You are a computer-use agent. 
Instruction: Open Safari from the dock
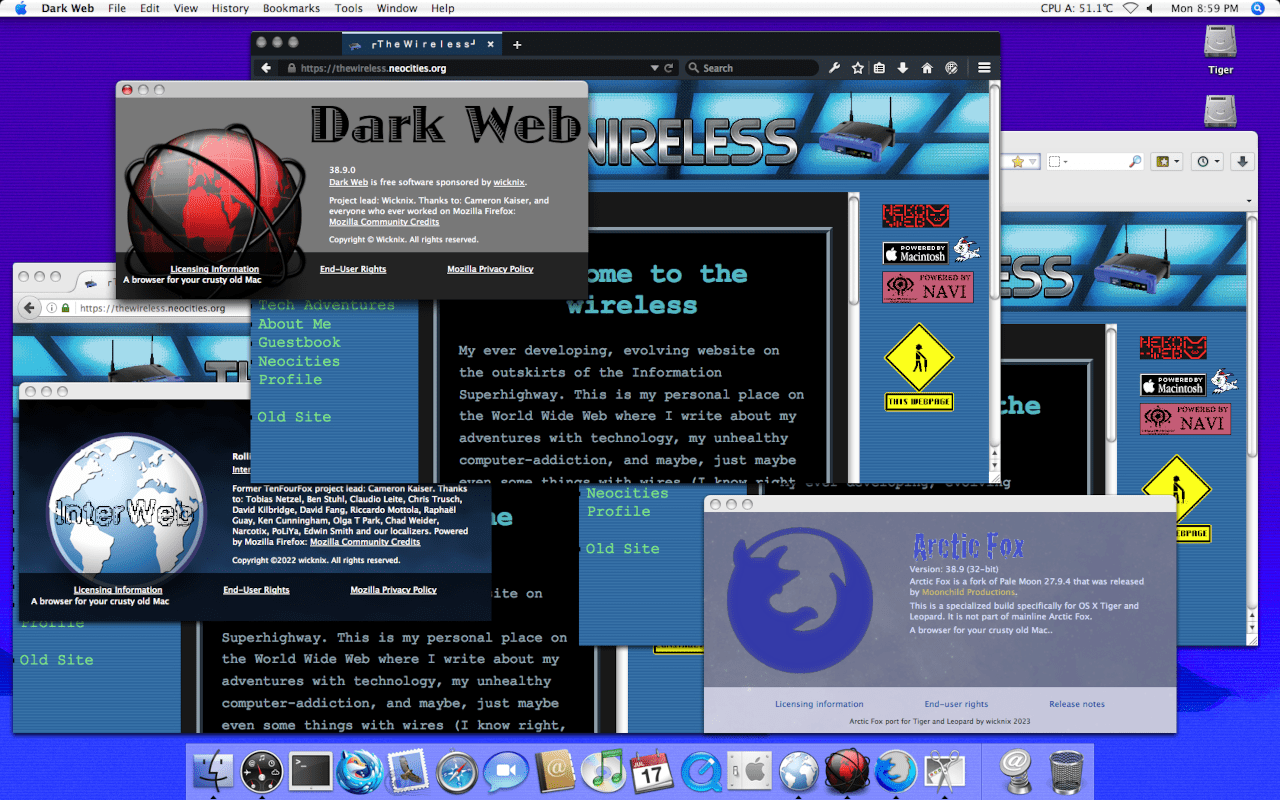coord(457,771)
